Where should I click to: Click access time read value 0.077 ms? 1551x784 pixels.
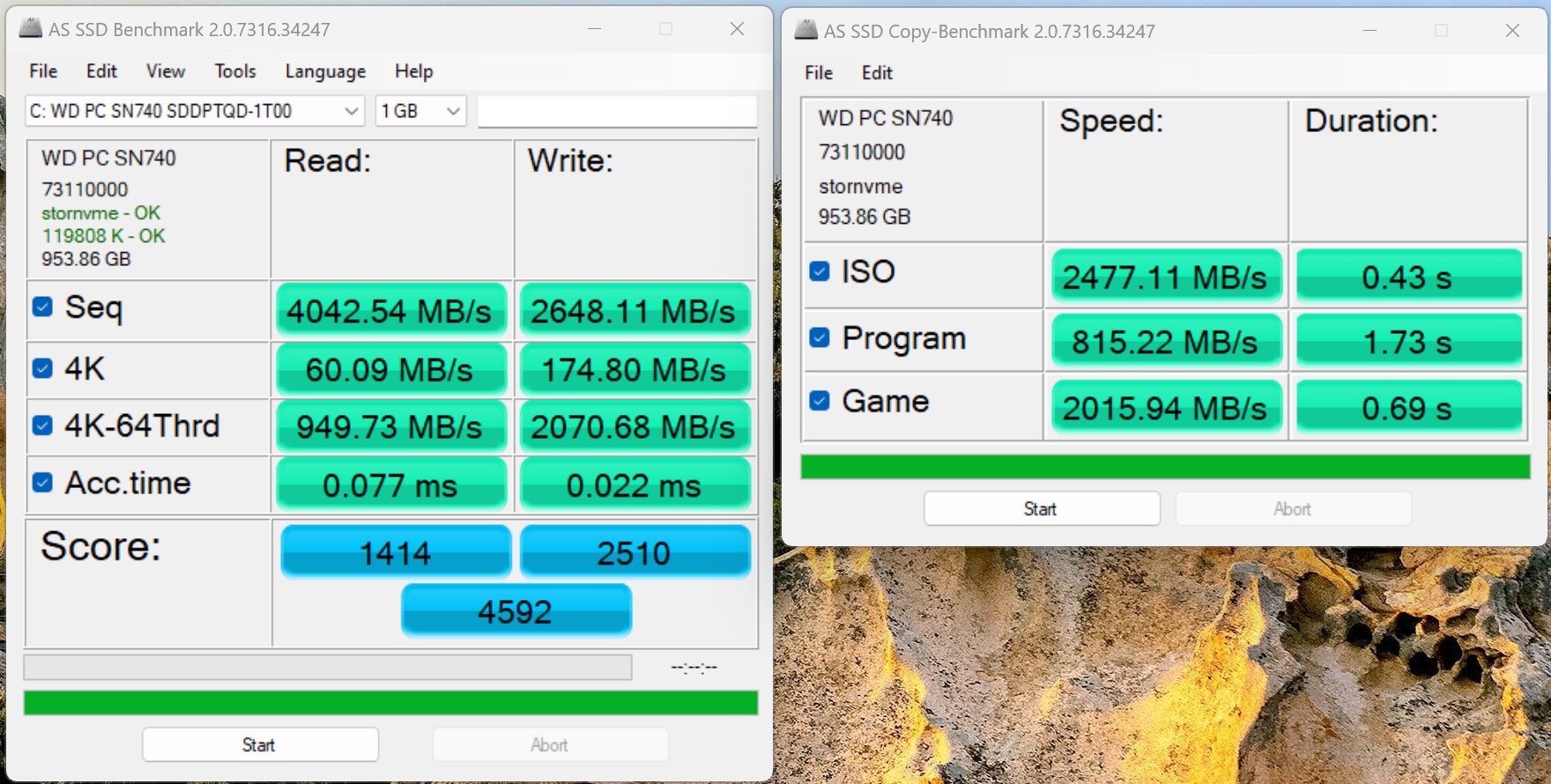tap(391, 484)
